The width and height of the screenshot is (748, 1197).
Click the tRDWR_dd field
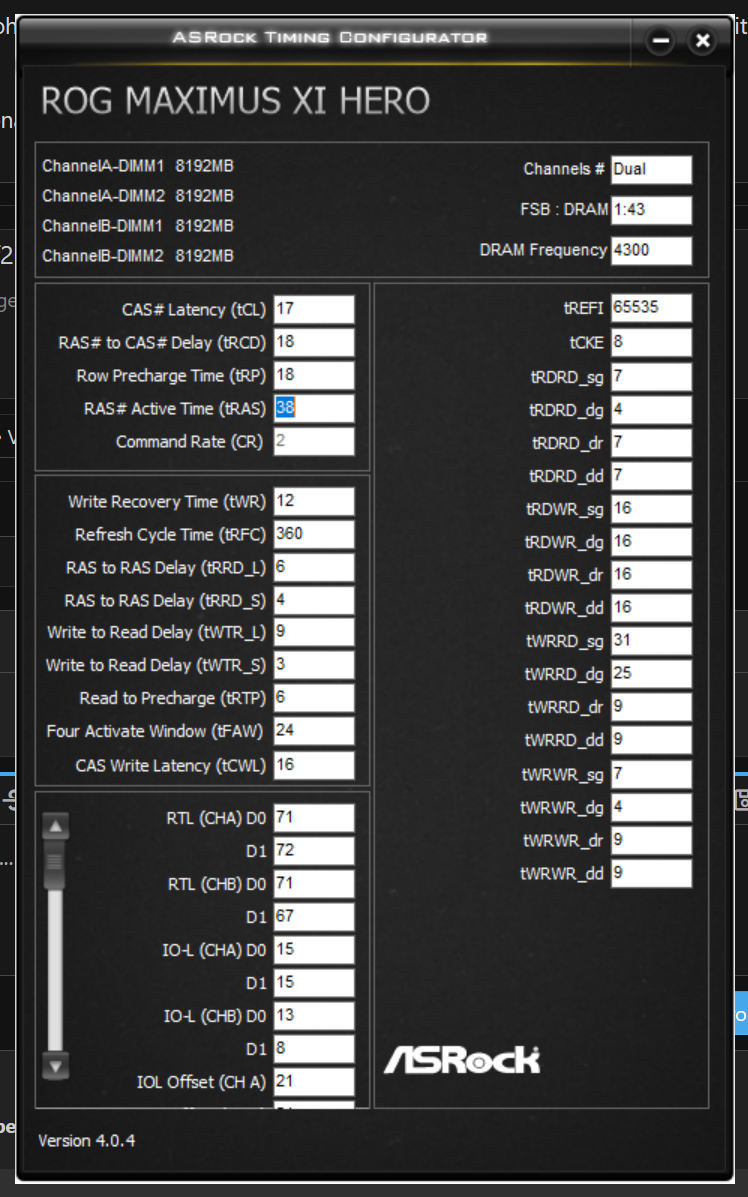pos(651,608)
